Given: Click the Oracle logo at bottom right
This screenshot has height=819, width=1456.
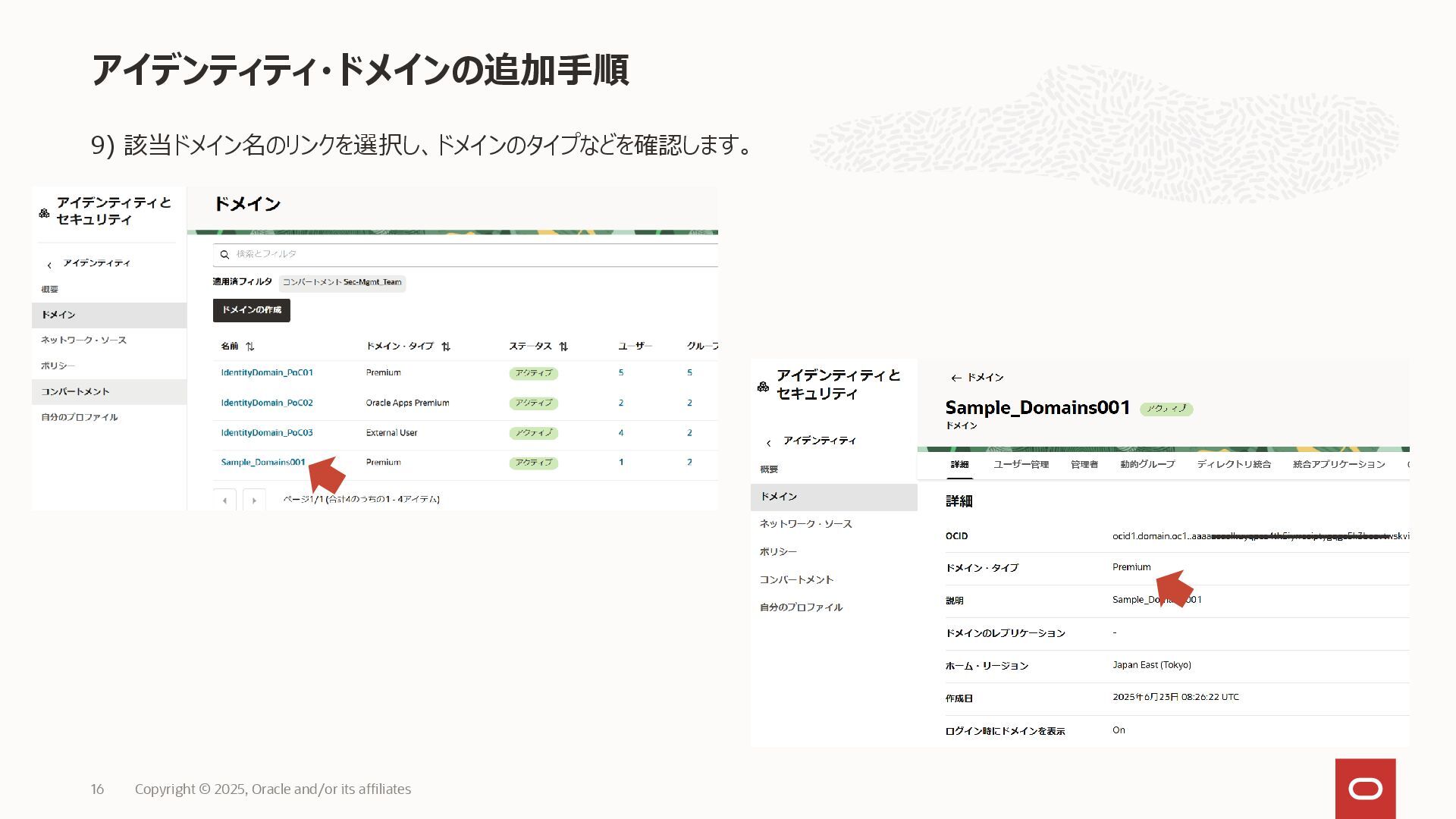Looking at the screenshot, I should click(x=1365, y=789).
